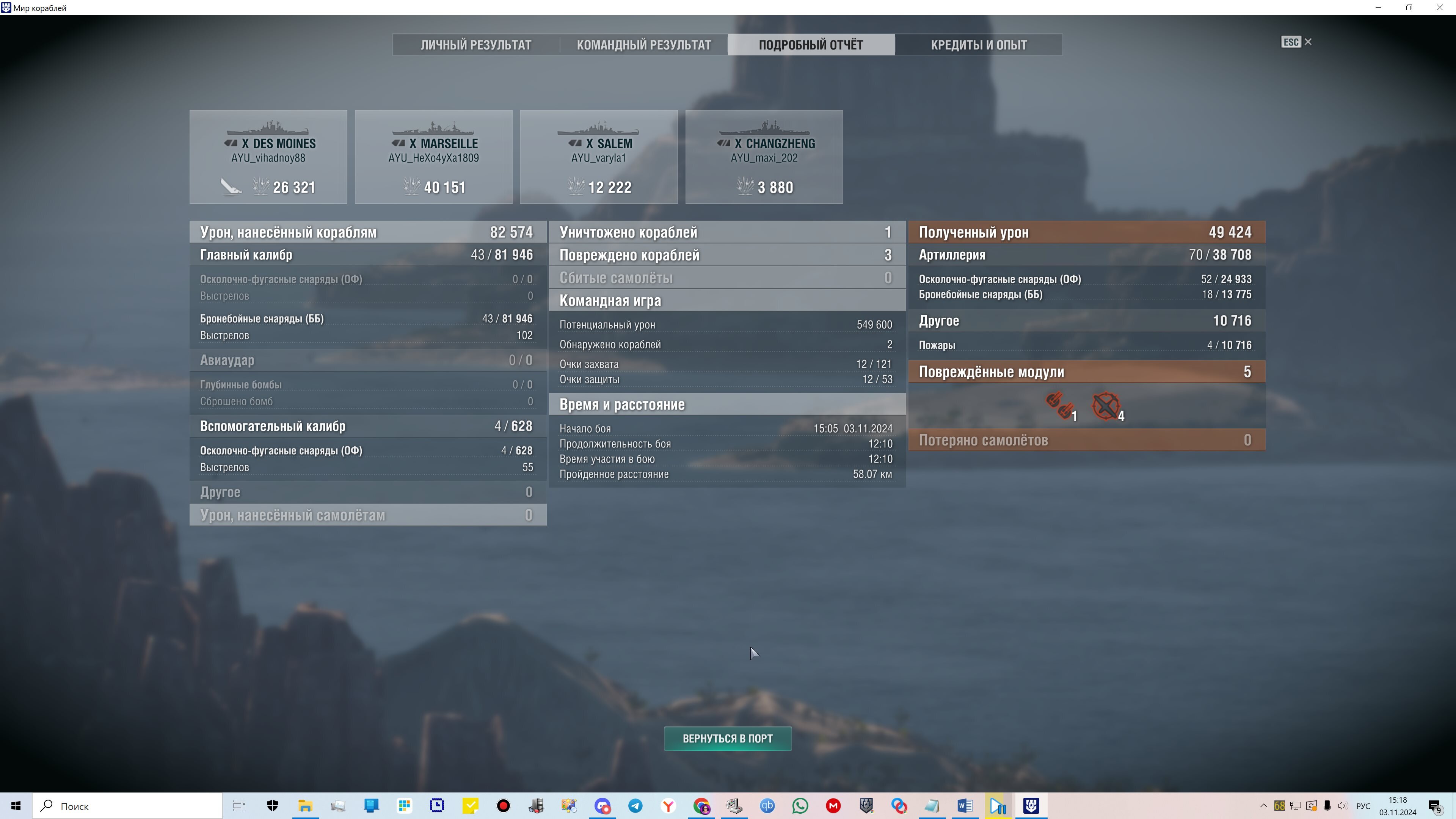Show hidden system tray icons
Image resolution: width=1456 pixels, height=819 pixels.
tap(1264, 806)
